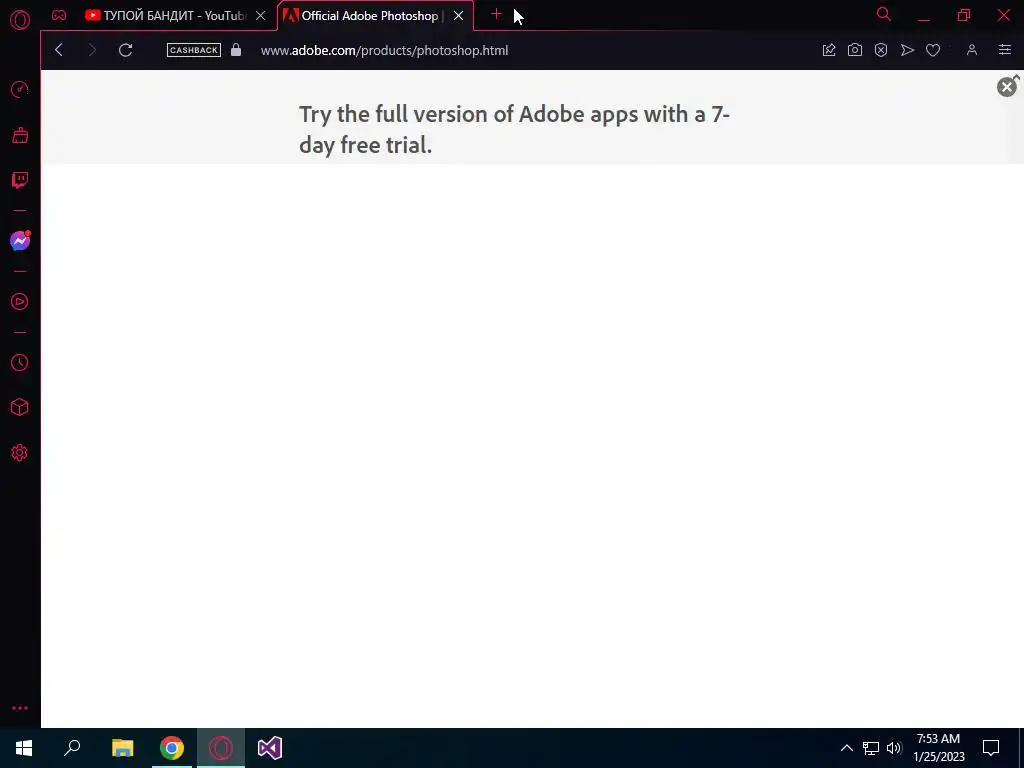Open network status tray icon
The width and height of the screenshot is (1024, 768).
871,748
